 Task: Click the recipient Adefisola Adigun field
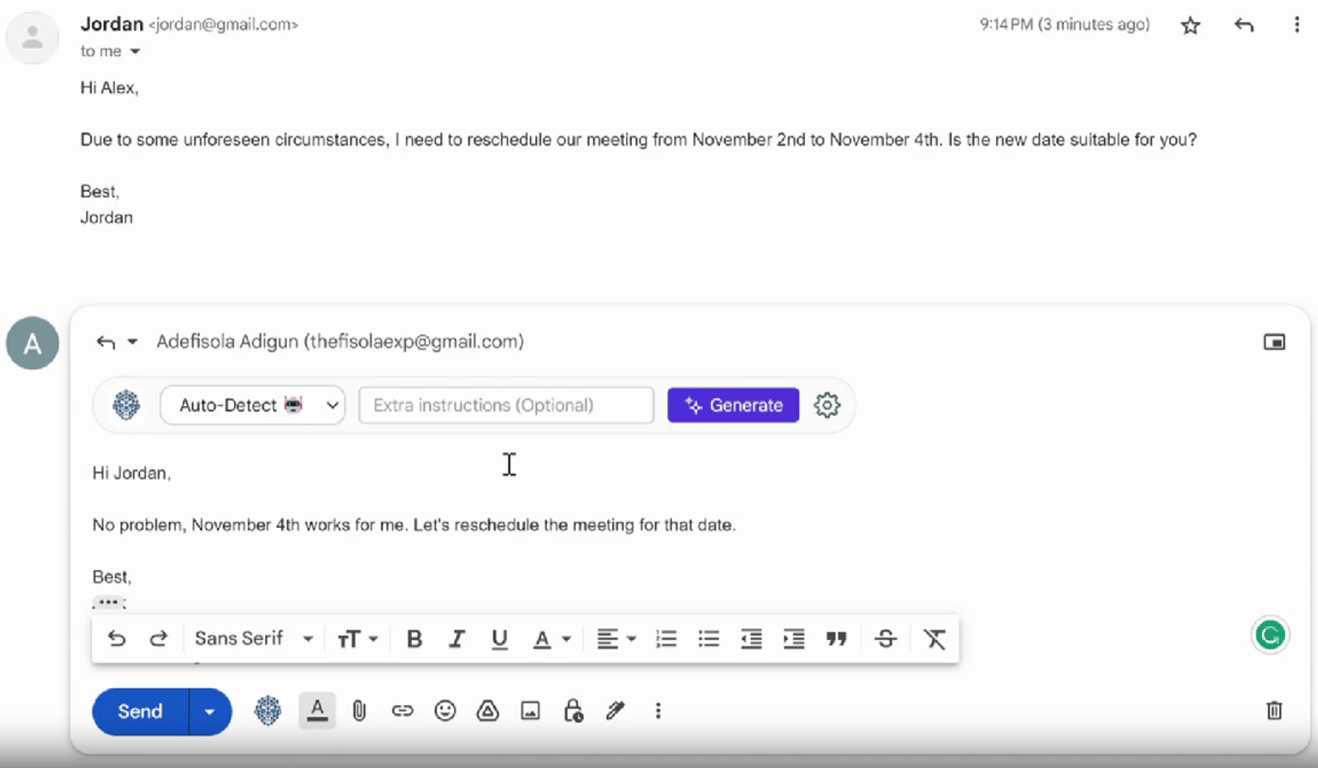[340, 342]
